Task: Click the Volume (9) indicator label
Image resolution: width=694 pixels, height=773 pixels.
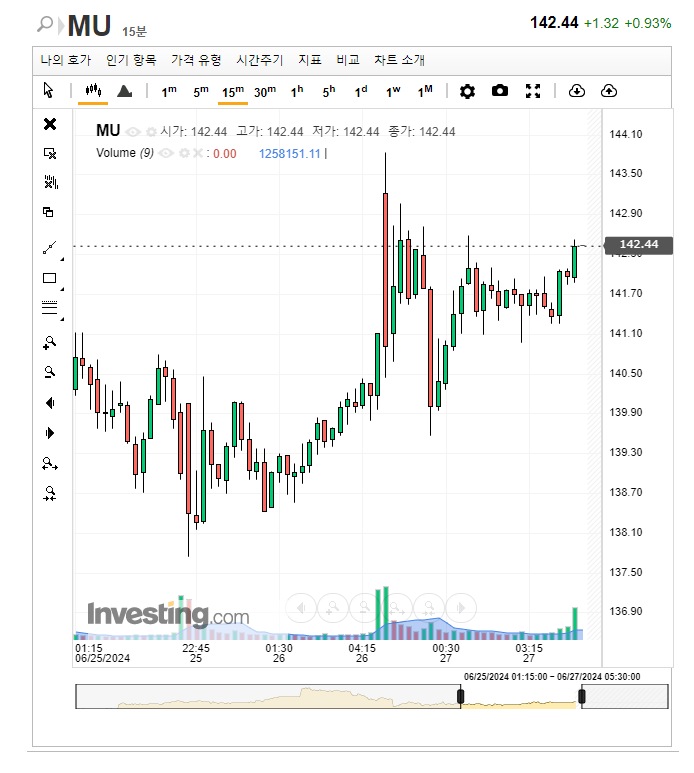Action: click(x=125, y=153)
